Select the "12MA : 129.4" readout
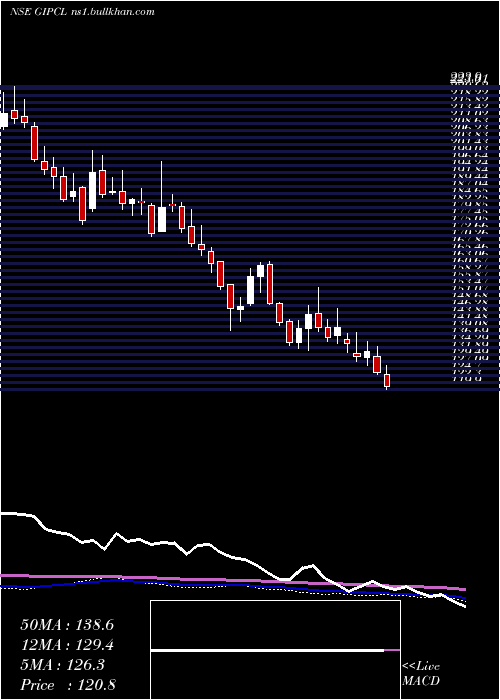 [x=67, y=645]
